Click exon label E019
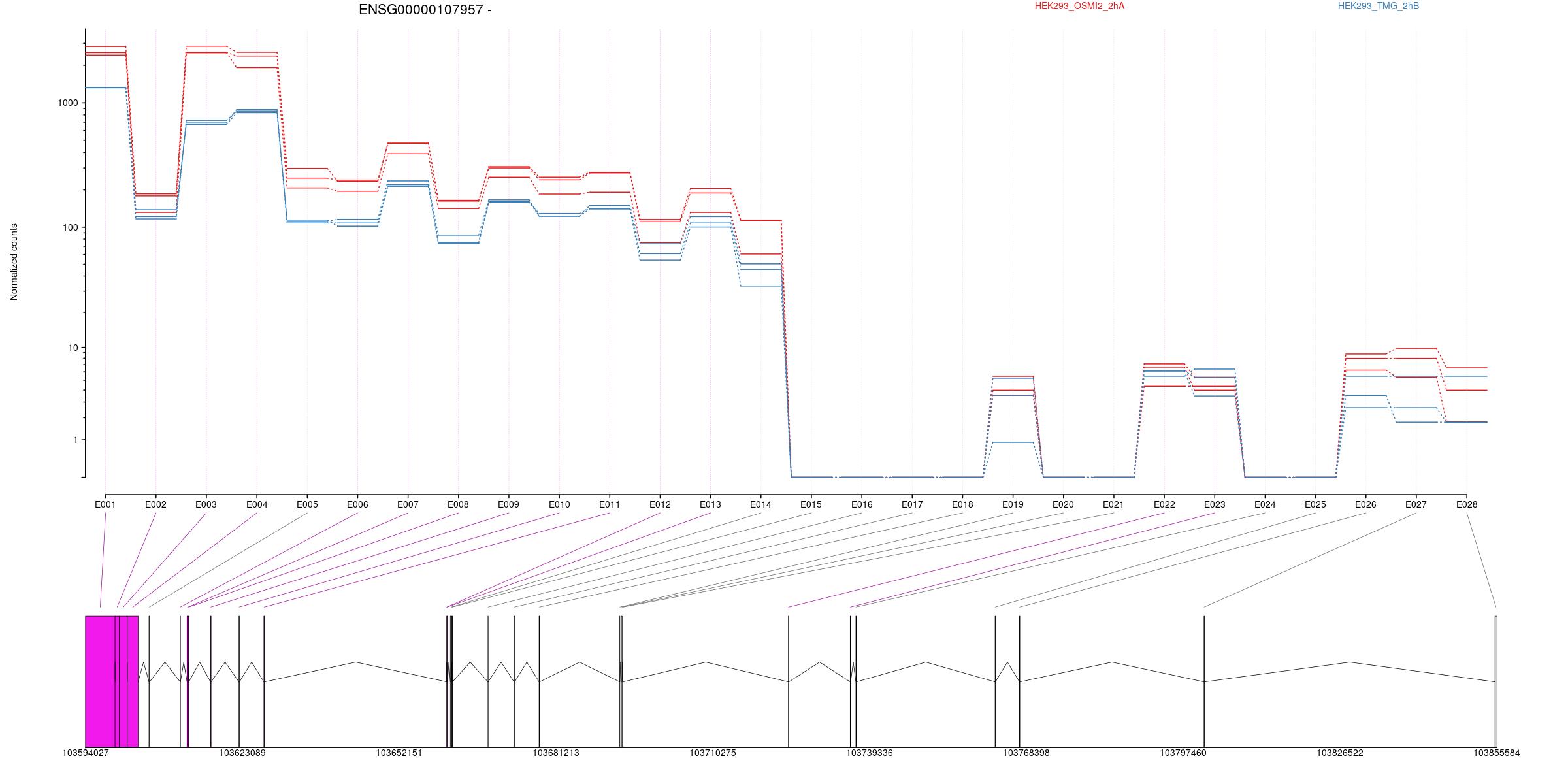Viewport: 1568px width, 784px height. pyautogui.click(x=1013, y=504)
